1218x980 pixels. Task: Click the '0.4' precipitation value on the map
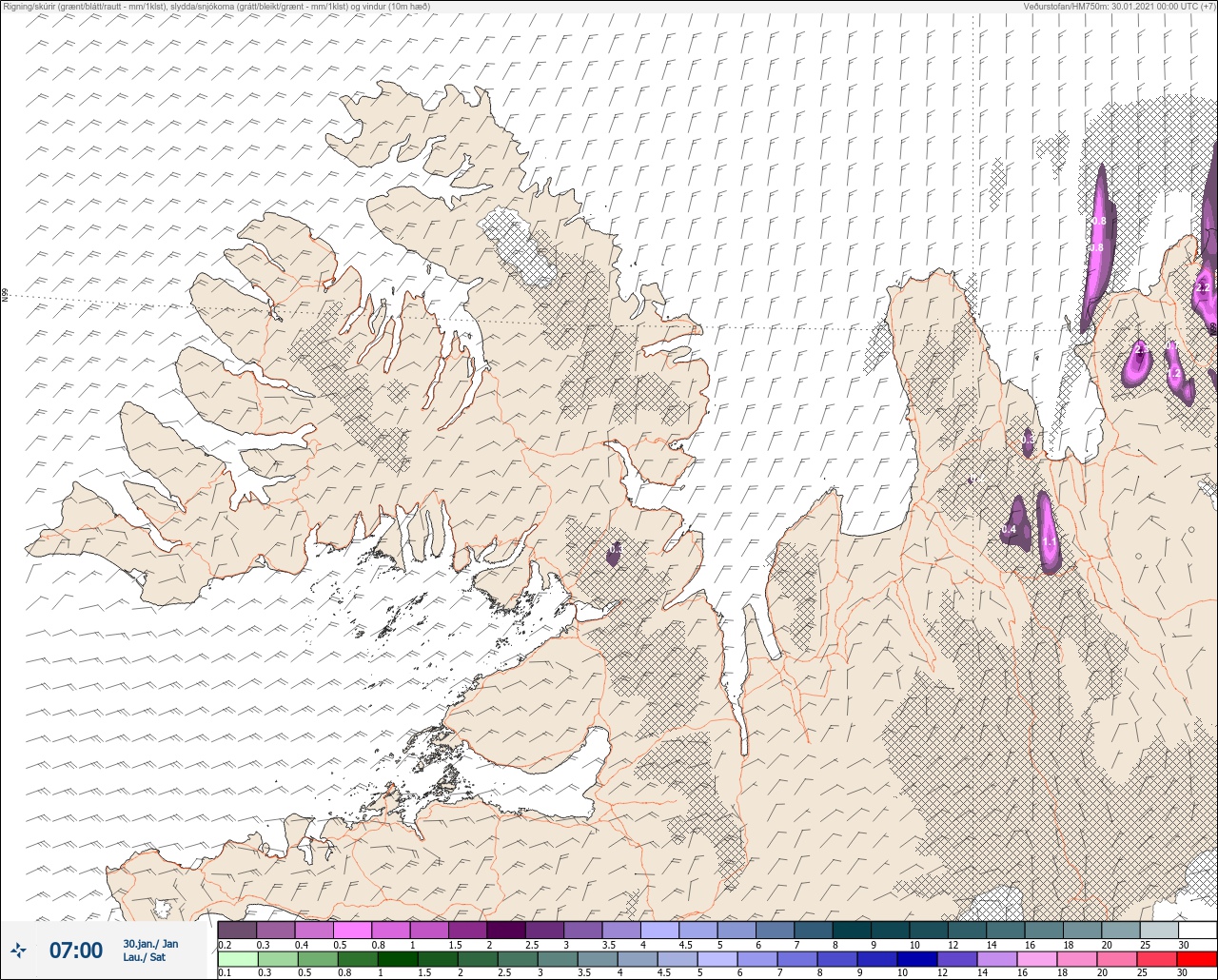pyautogui.click(x=1010, y=530)
